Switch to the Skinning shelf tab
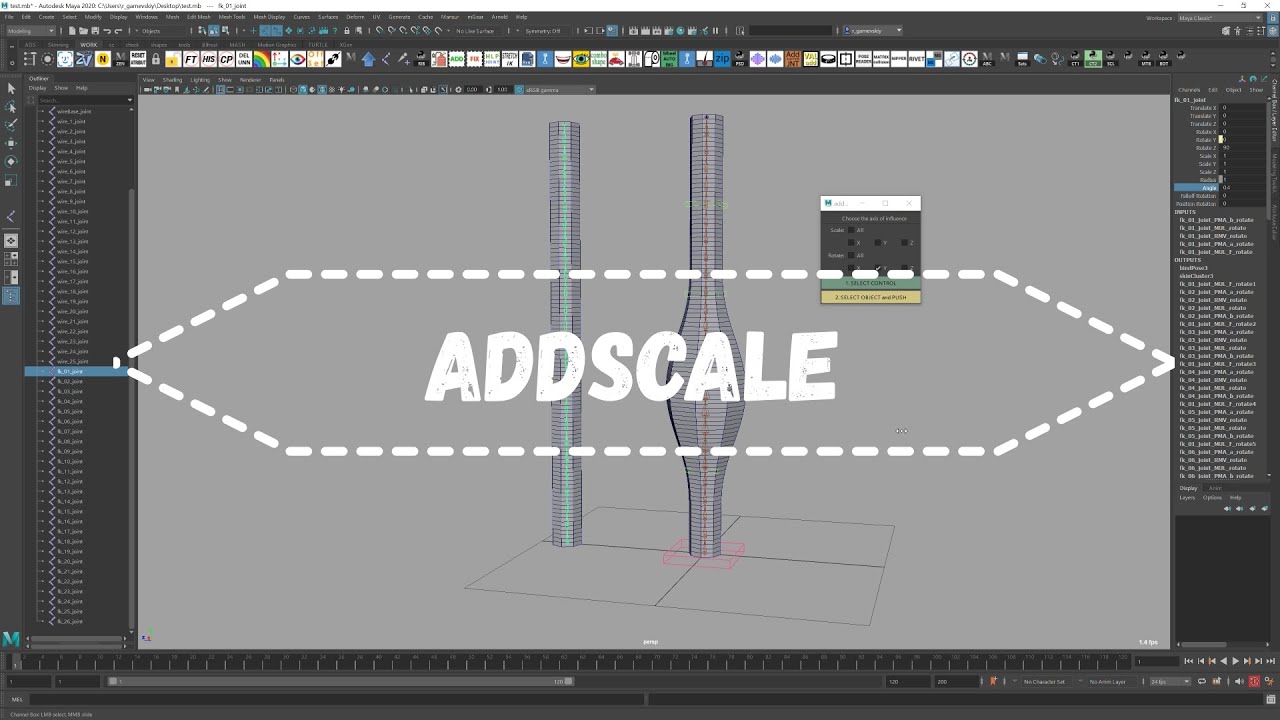The image size is (1280, 720). 58,45
